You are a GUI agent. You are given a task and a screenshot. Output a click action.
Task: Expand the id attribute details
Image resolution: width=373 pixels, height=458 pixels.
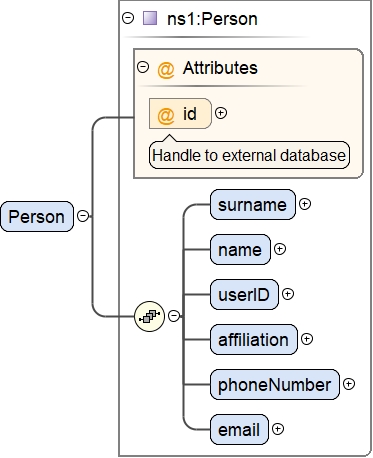pyautogui.click(x=221, y=113)
